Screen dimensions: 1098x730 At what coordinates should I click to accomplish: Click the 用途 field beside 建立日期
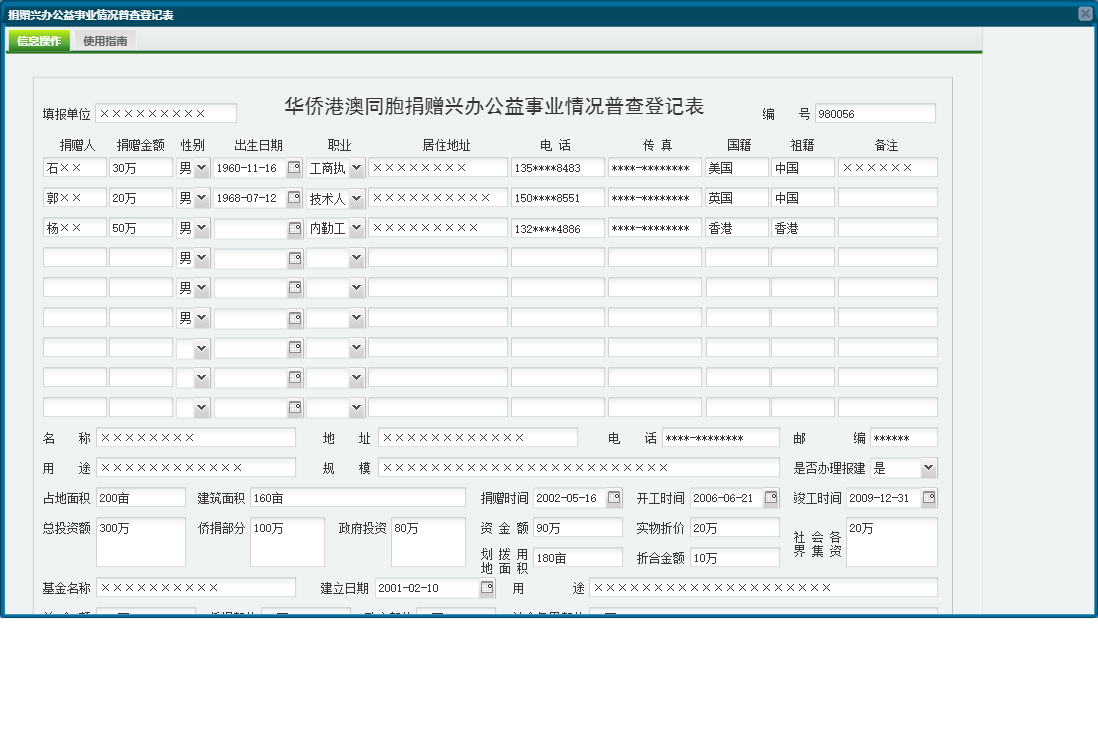763,588
